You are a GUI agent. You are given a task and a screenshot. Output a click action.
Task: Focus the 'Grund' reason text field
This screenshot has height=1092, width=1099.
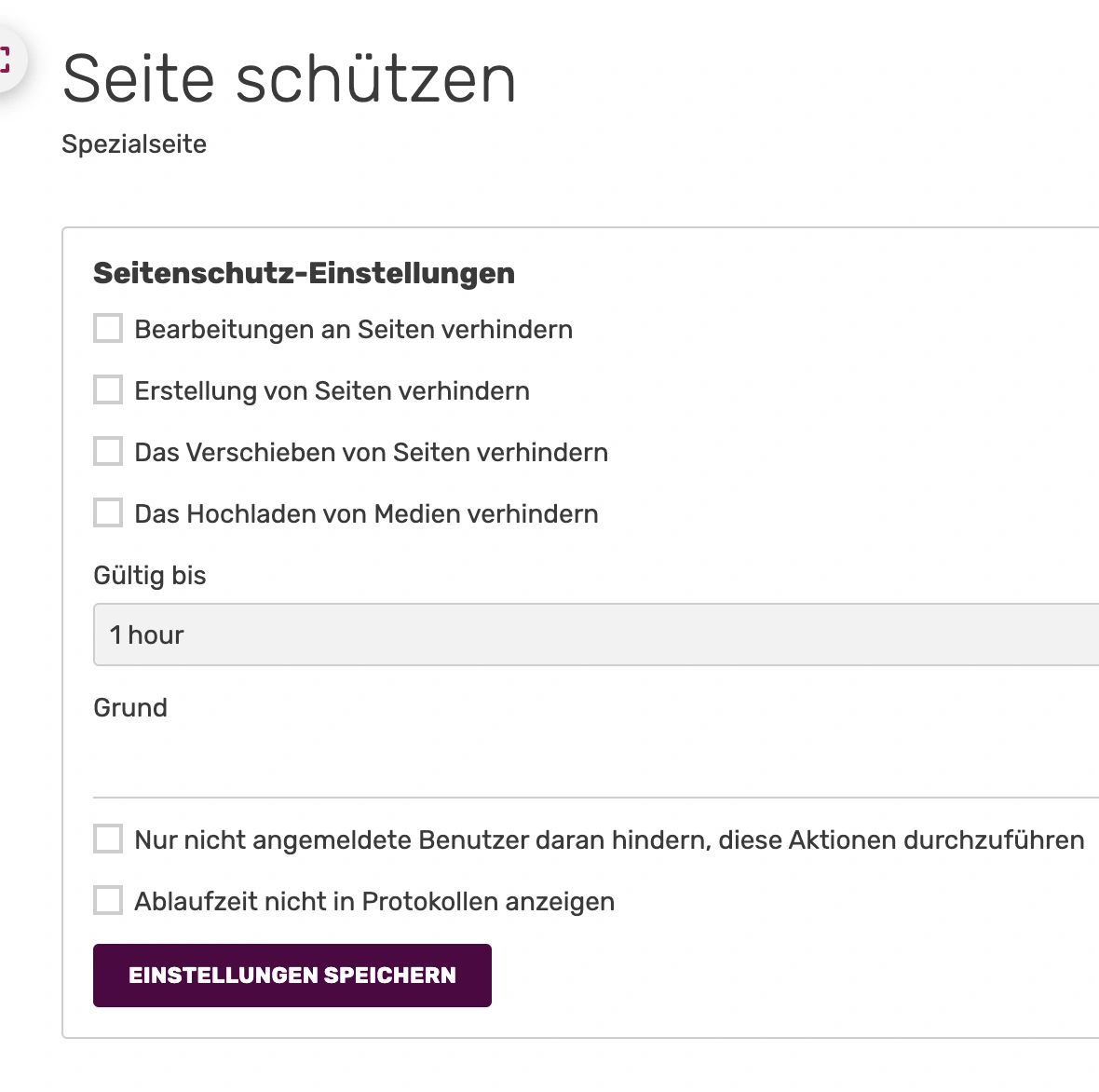596,764
